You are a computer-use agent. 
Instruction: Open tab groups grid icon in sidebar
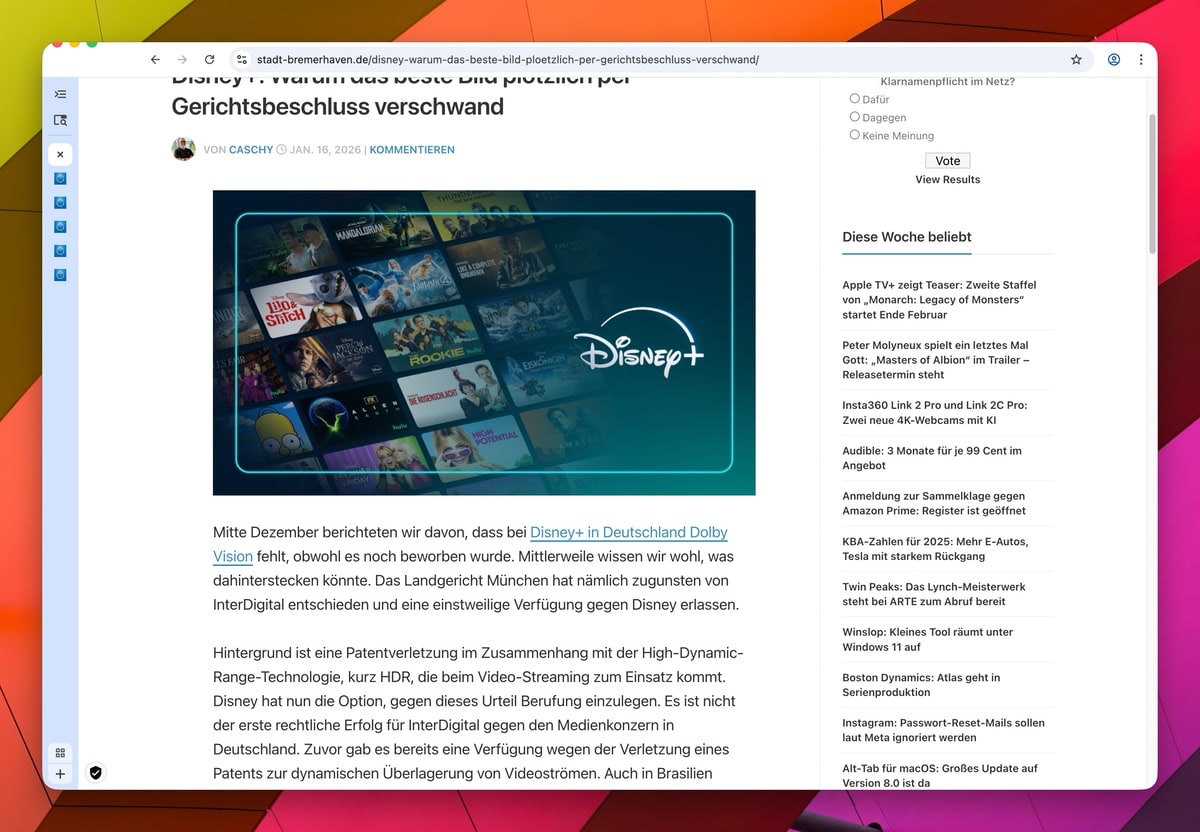pos(60,753)
